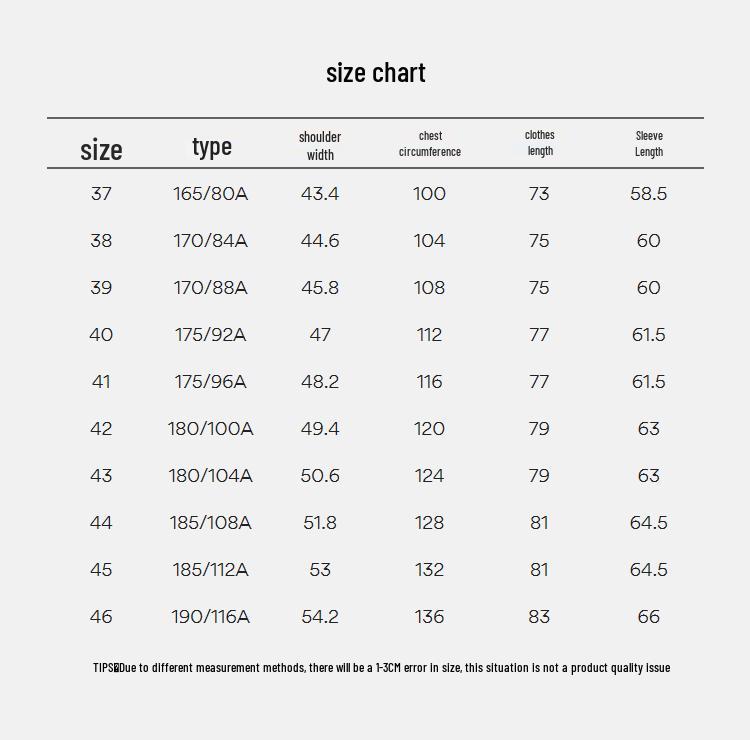The image size is (750, 740).
Task: Select the "clothes length" column header
Action: point(539,143)
